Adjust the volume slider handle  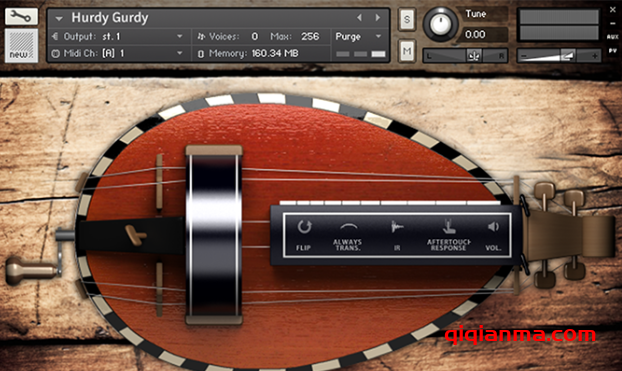(568, 56)
